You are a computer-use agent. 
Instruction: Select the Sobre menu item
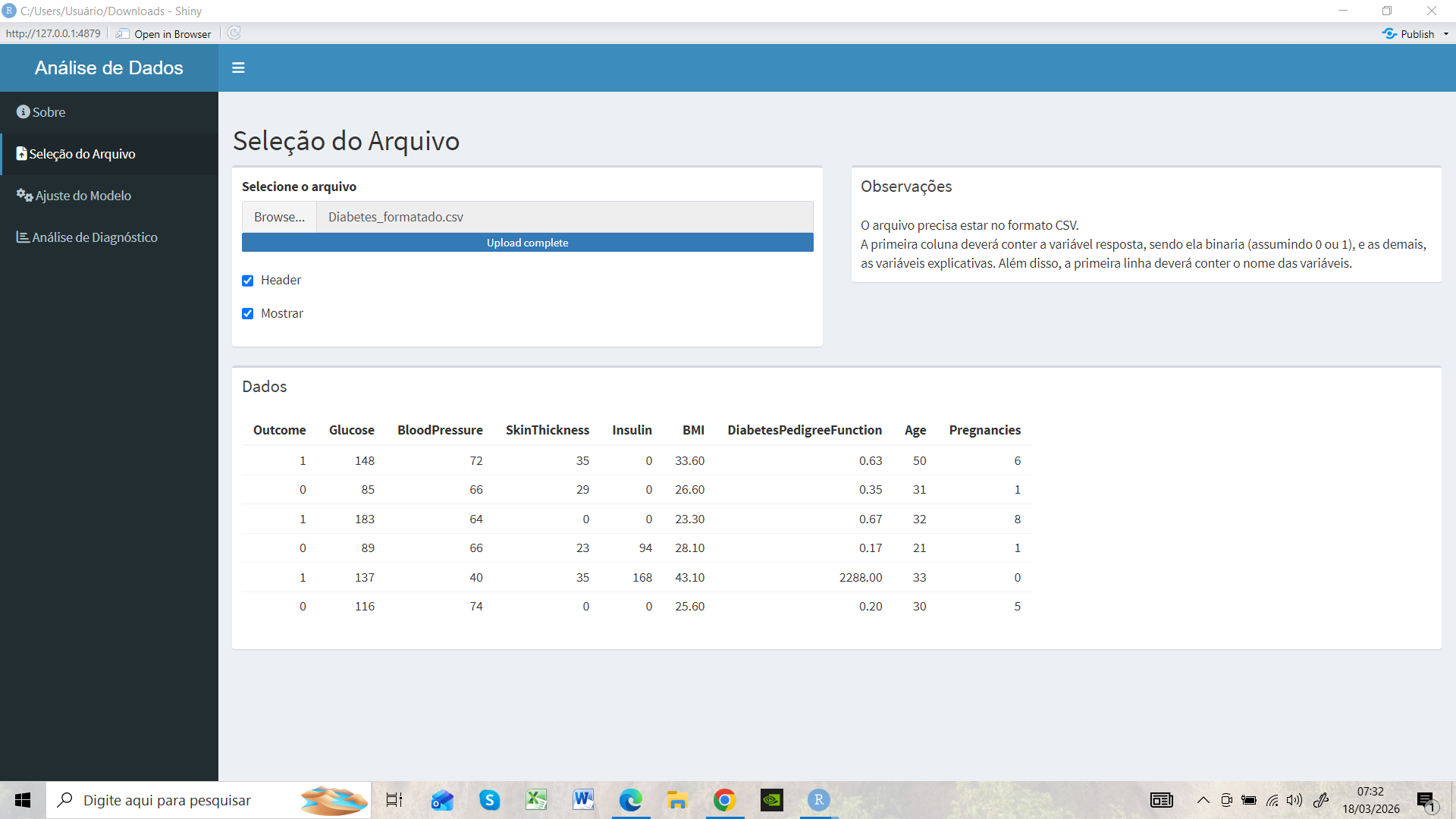coord(49,111)
